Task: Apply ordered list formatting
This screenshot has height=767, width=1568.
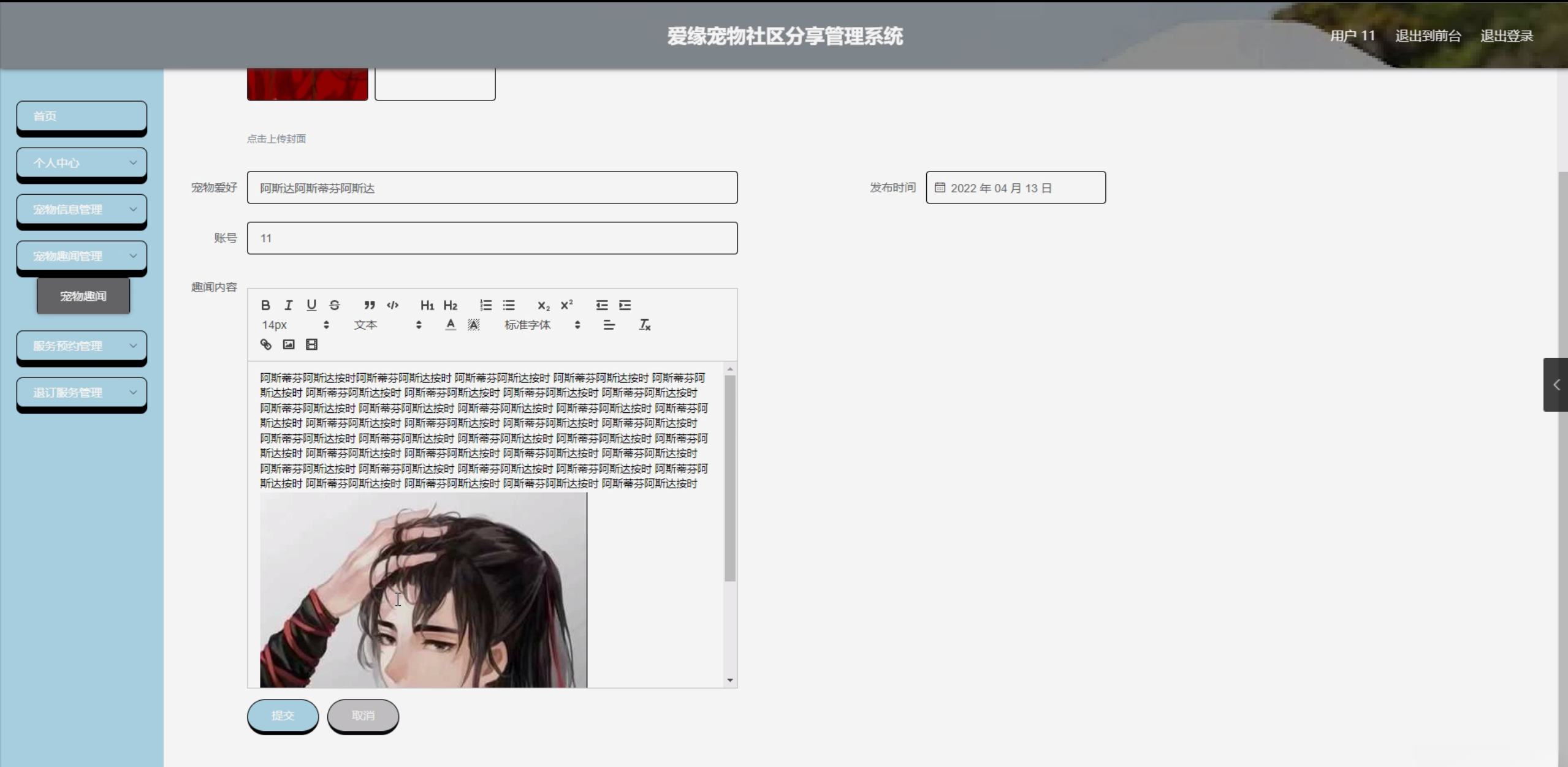Action: [485, 305]
